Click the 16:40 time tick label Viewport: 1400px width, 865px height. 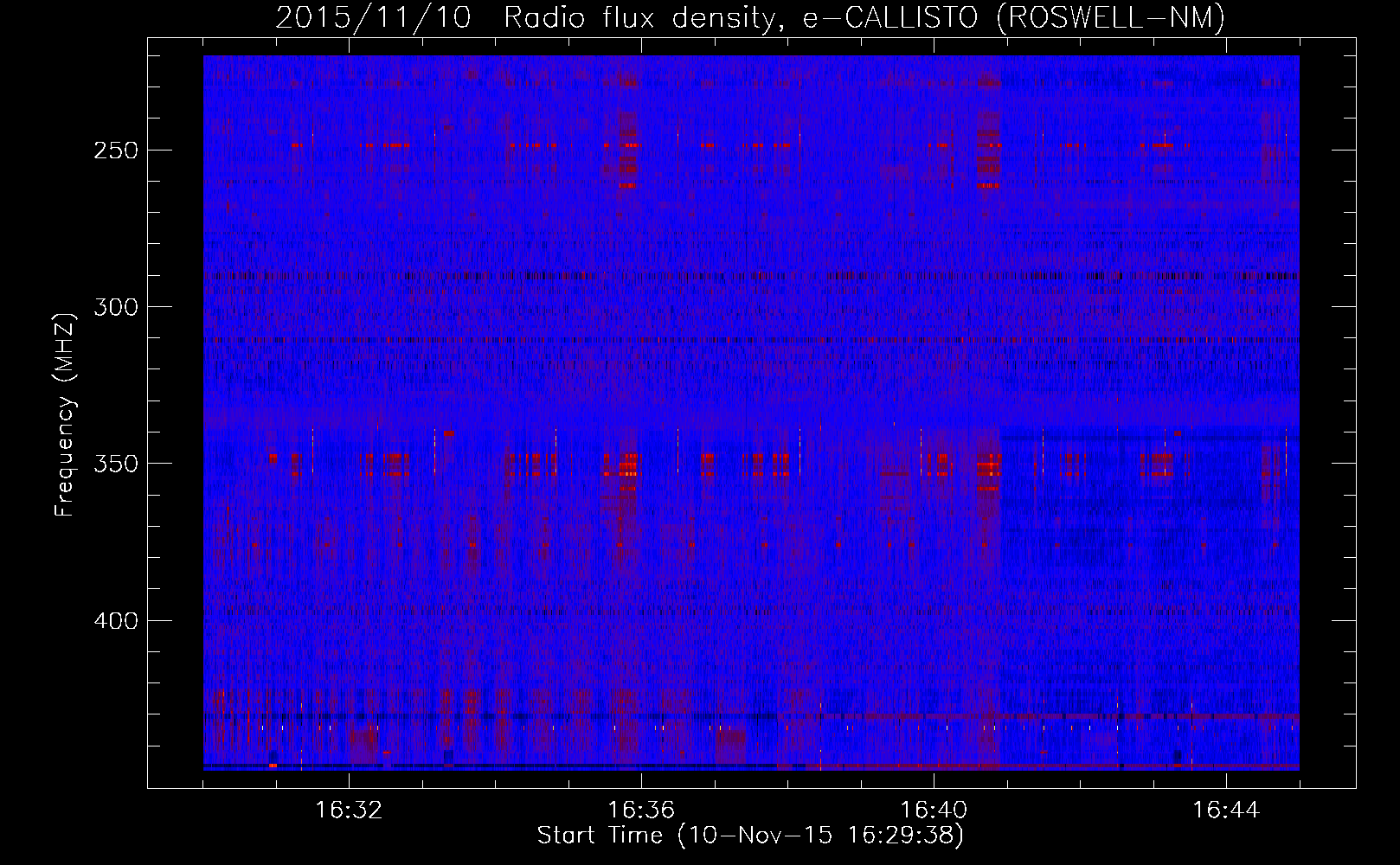(934, 811)
